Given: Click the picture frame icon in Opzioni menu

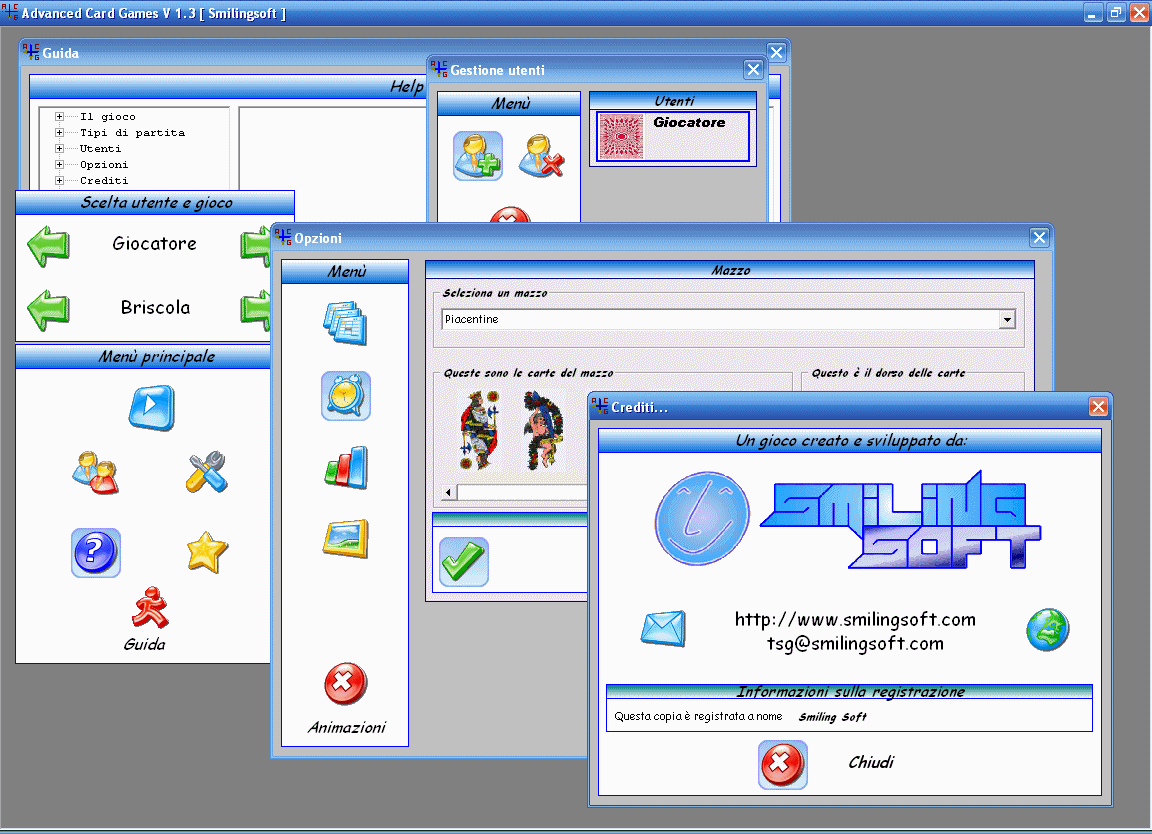Looking at the screenshot, I should (x=345, y=539).
